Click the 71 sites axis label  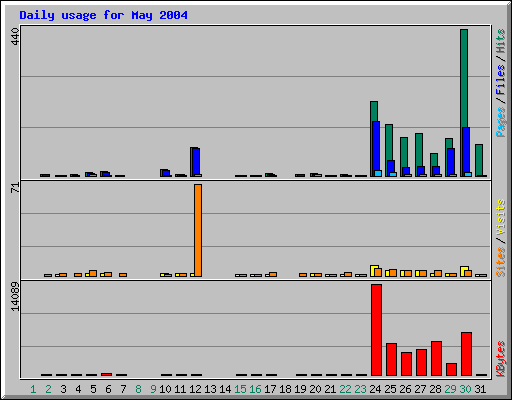15,188
